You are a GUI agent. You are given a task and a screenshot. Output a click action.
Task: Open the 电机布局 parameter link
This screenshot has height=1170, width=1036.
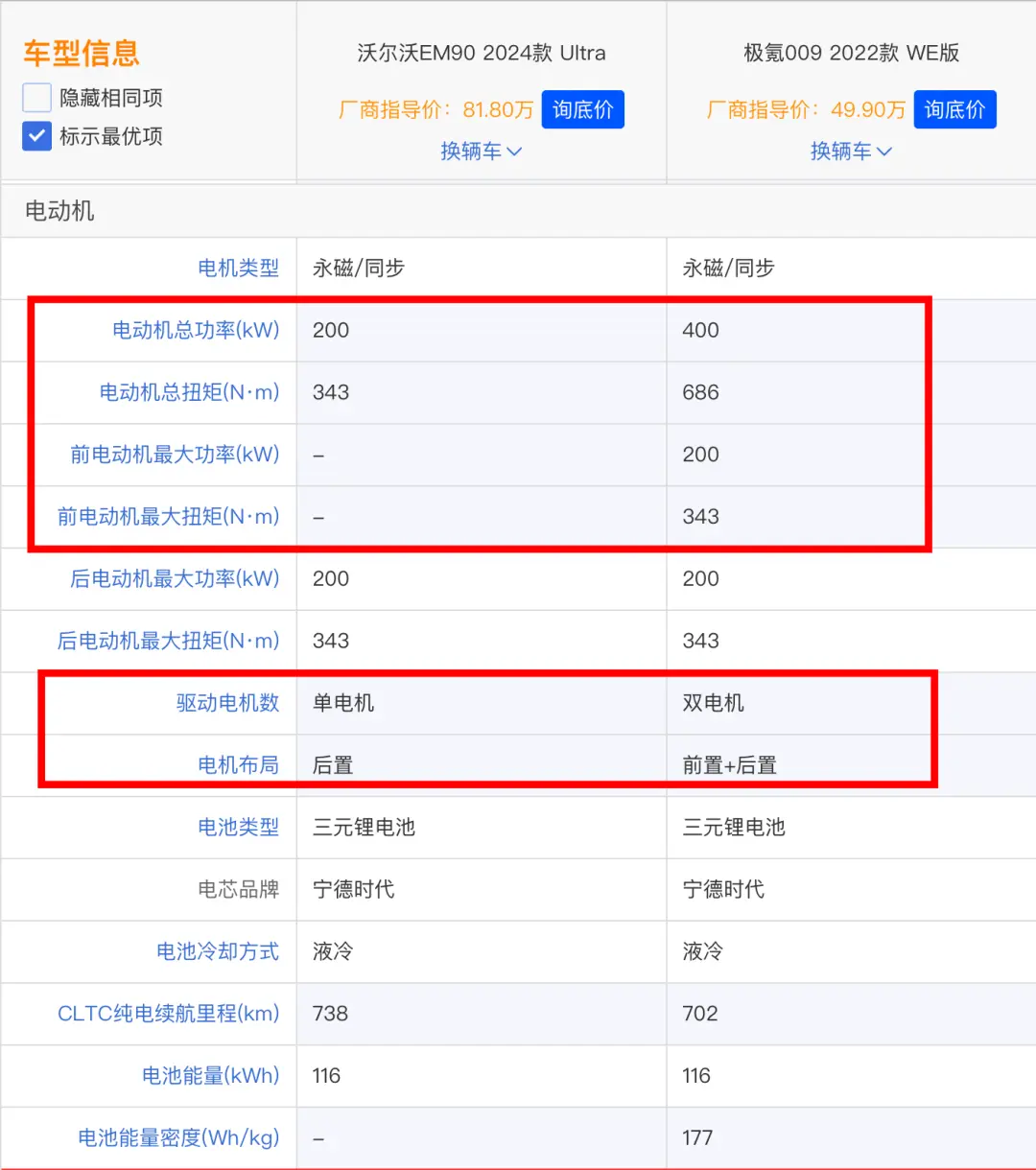[239, 765]
